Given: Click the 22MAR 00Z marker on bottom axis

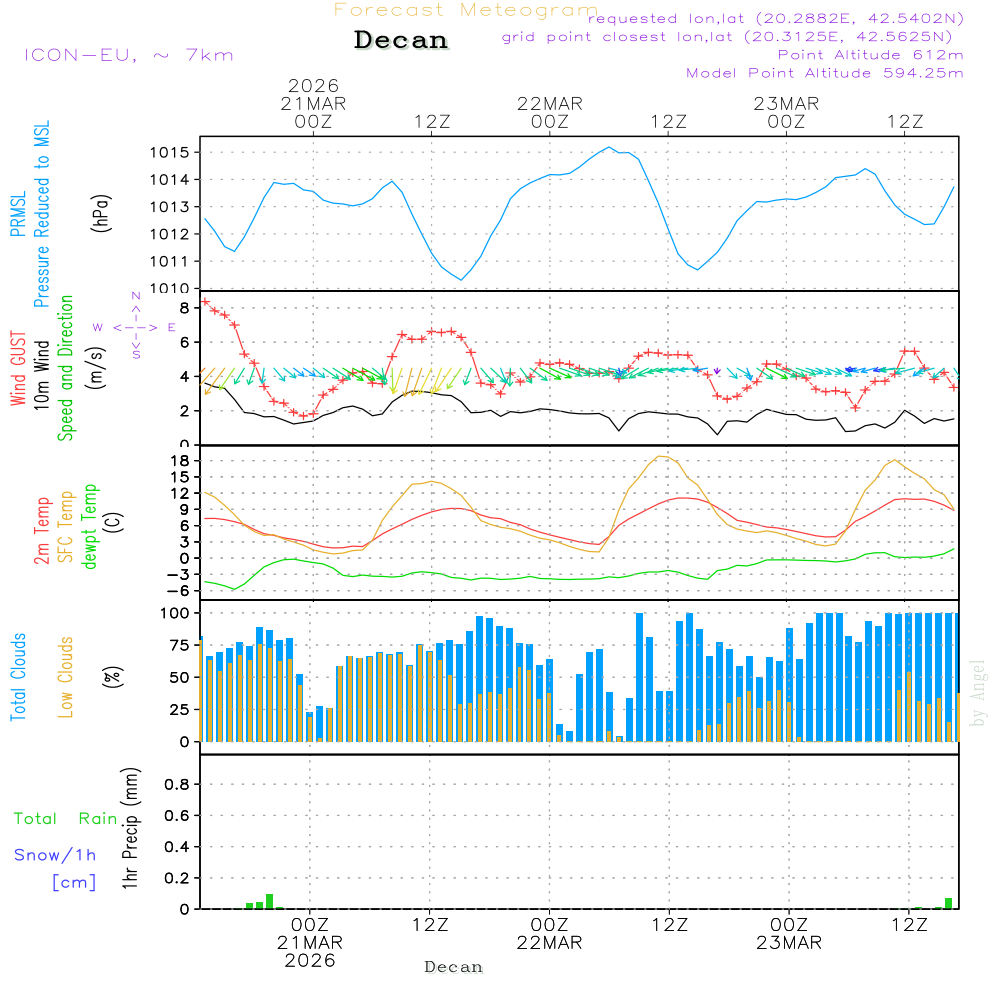Looking at the screenshot, I should [x=549, y=934].
